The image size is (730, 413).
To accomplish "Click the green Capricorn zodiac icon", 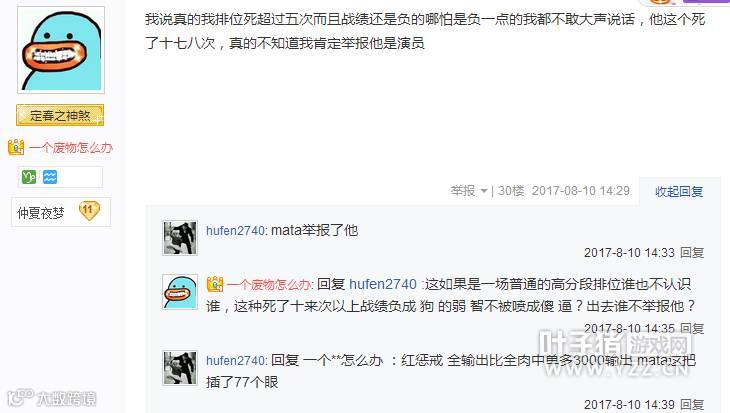I will pyautogui.click(x=29, y=177).
